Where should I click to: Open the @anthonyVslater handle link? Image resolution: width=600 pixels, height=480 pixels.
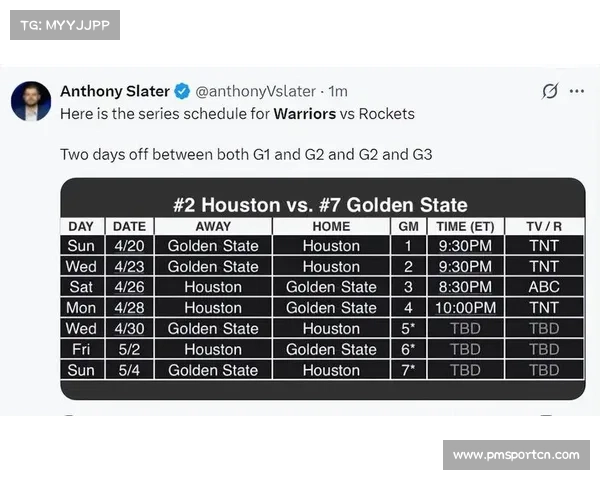coord(255,91)
